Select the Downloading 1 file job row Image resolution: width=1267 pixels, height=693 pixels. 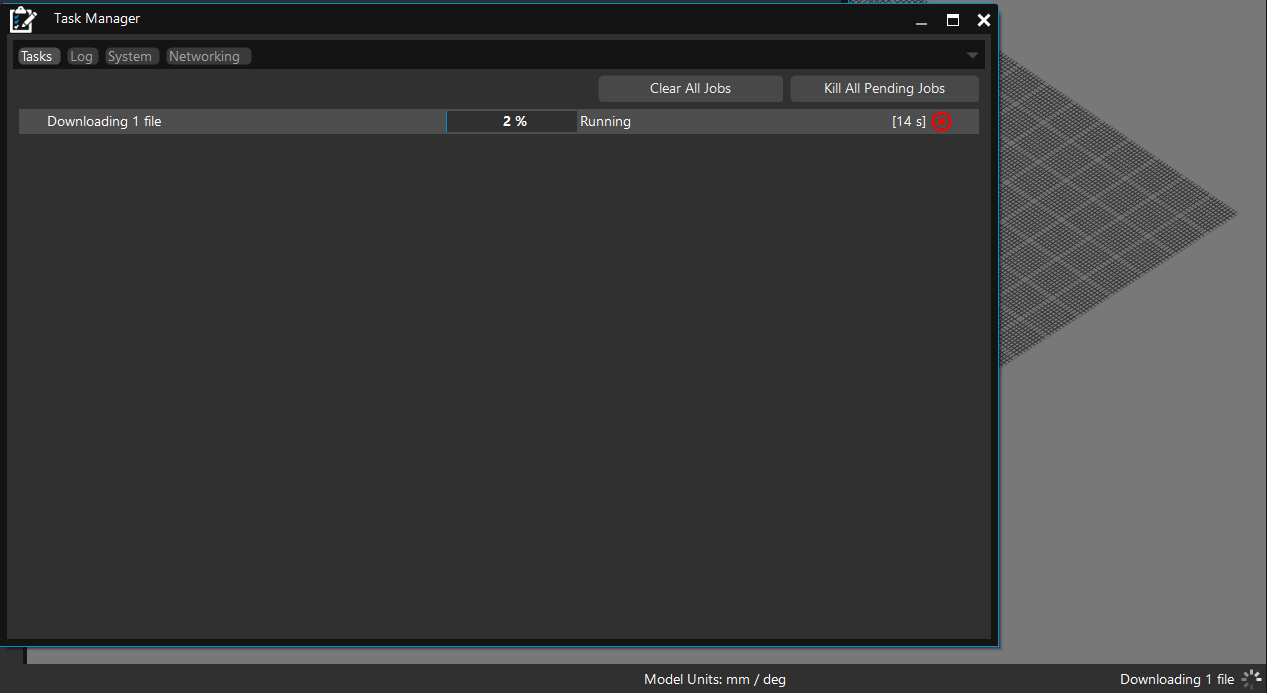click(x=104, y=122)
